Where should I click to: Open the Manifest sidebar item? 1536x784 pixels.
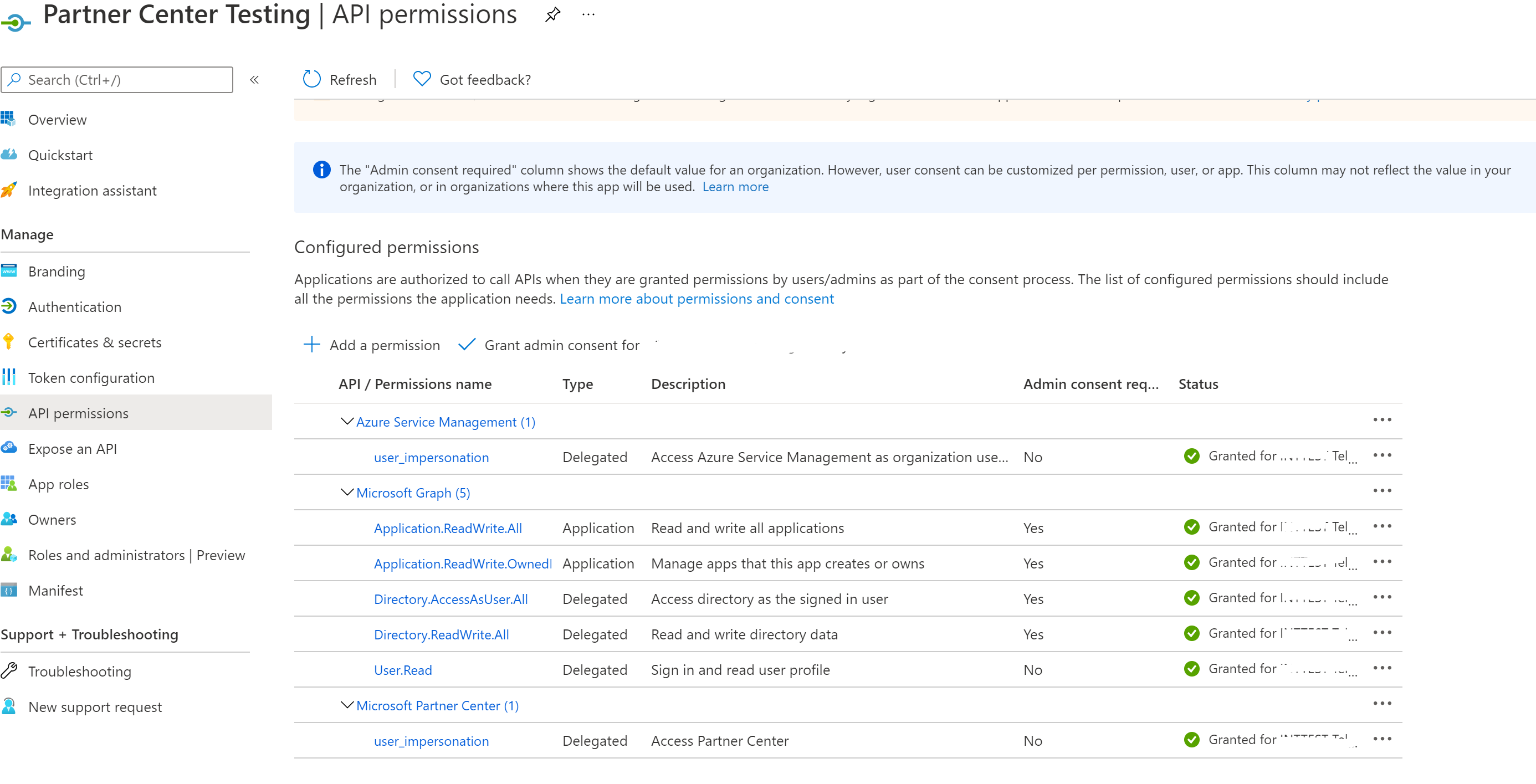click(x=55, y=591)
